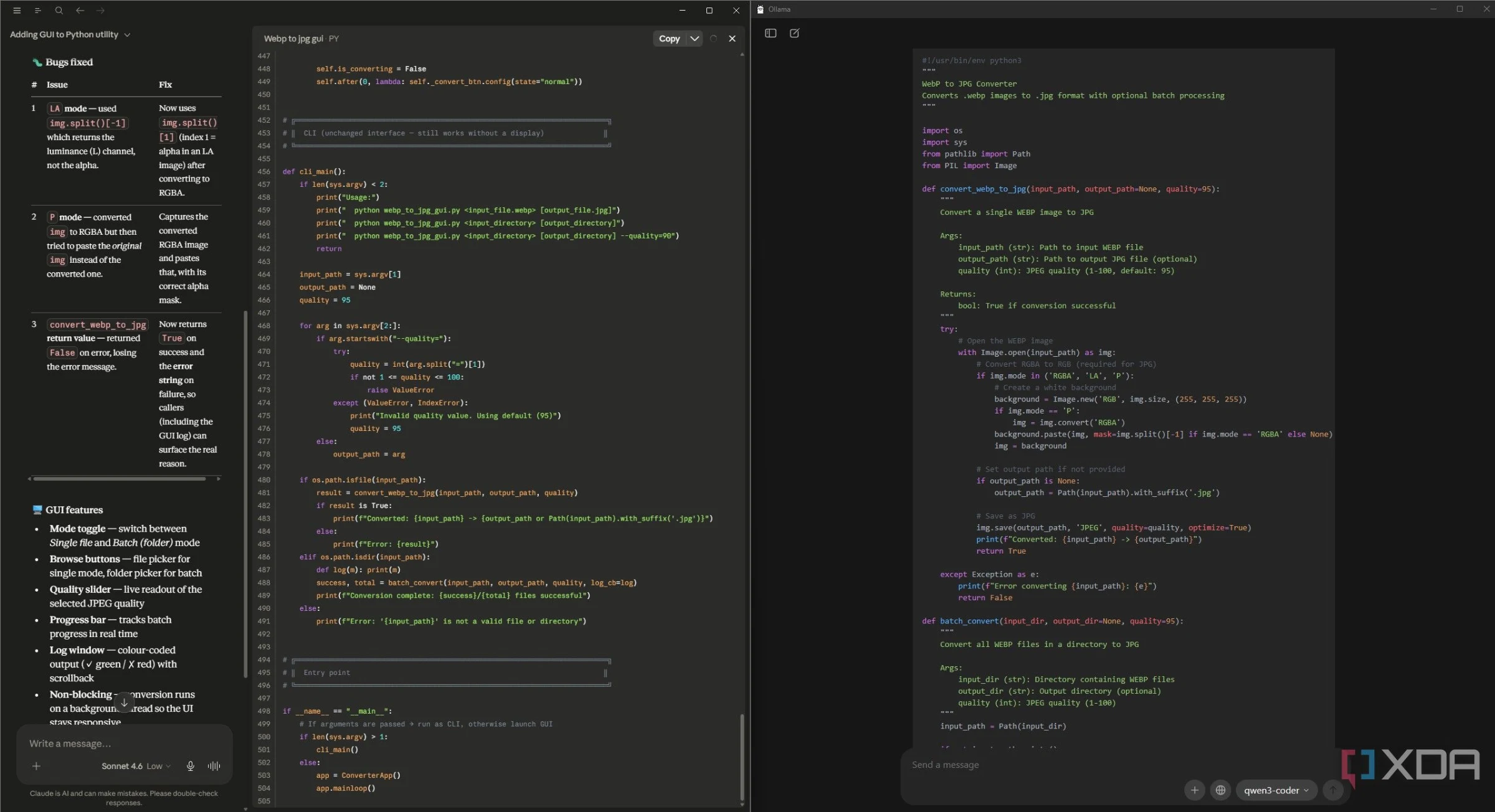Image resolution: width=1495 pixels, height=812 pixels.
Task: Add an attachment with Claude's plus icon
Action: (36, 766)
